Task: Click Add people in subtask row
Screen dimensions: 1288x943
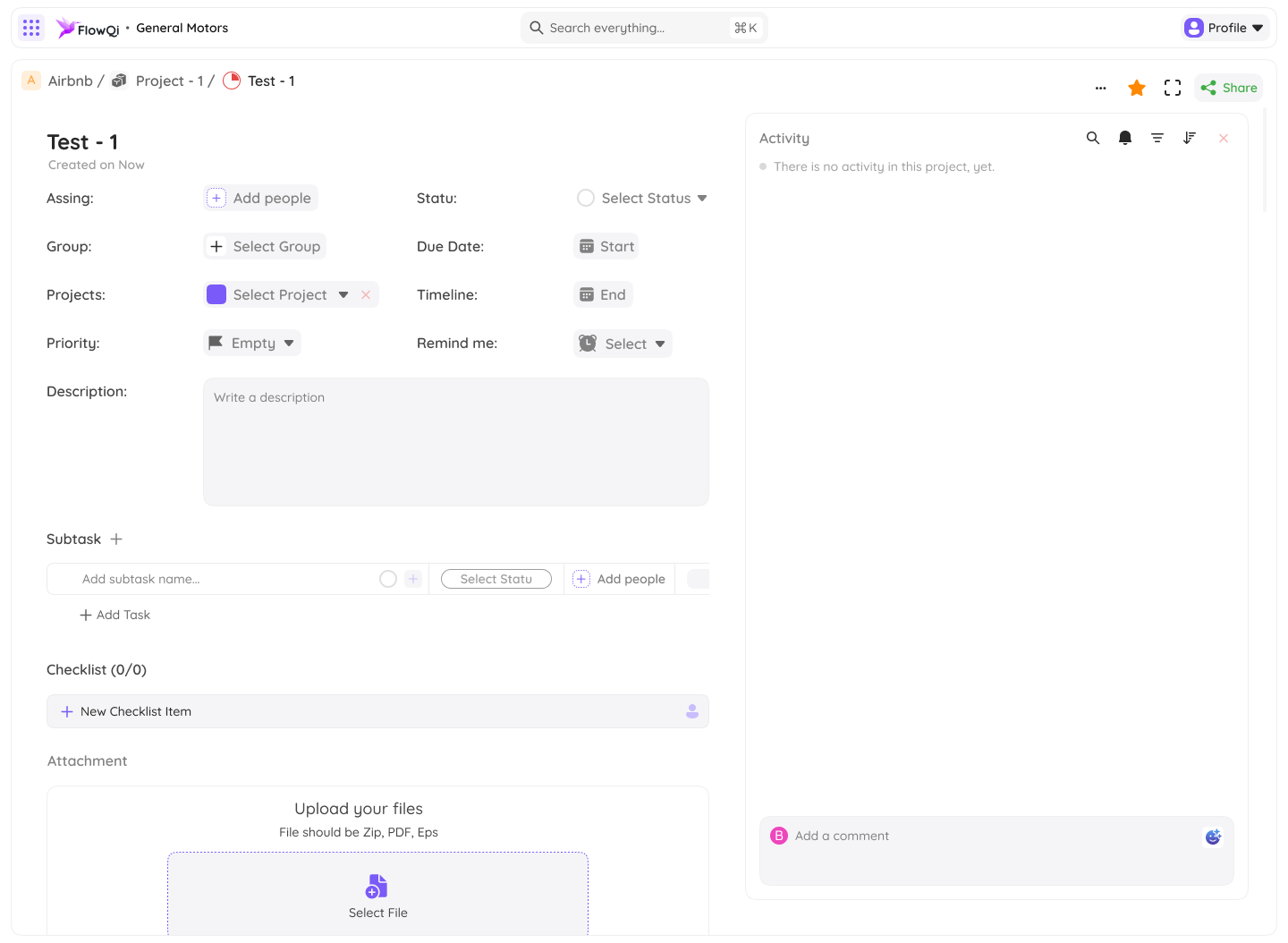Action: (619, 579)
